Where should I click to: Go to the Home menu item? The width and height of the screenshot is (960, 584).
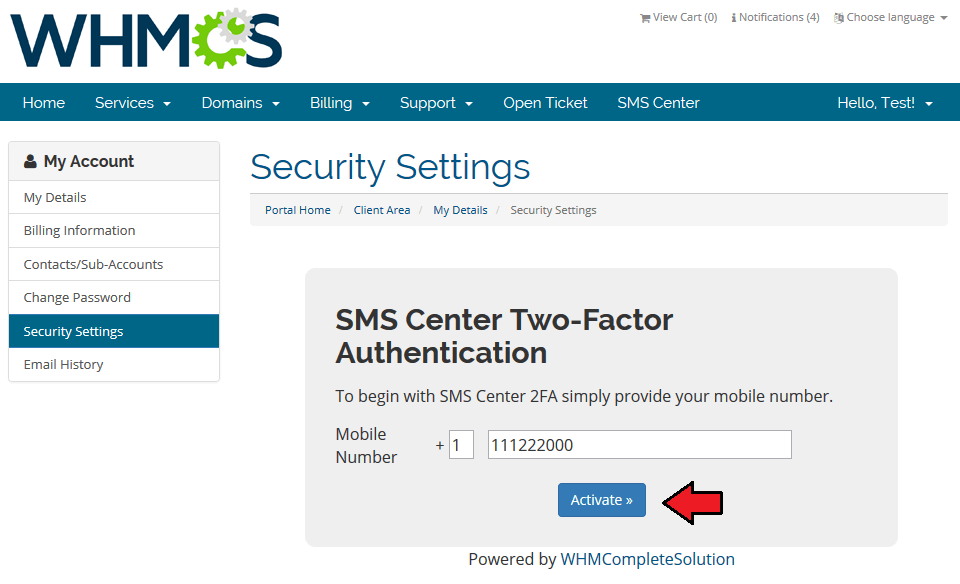click(43, 102)
